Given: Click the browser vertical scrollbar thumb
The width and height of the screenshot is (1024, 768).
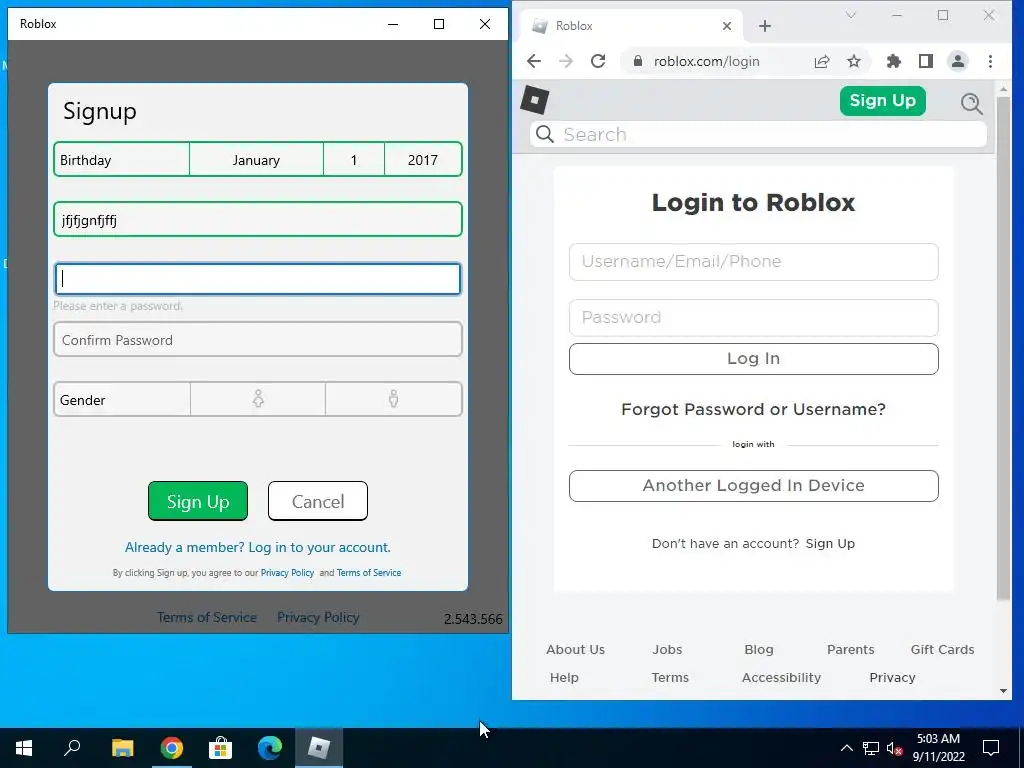Looking at the screenshot, I should (1003, 347).
